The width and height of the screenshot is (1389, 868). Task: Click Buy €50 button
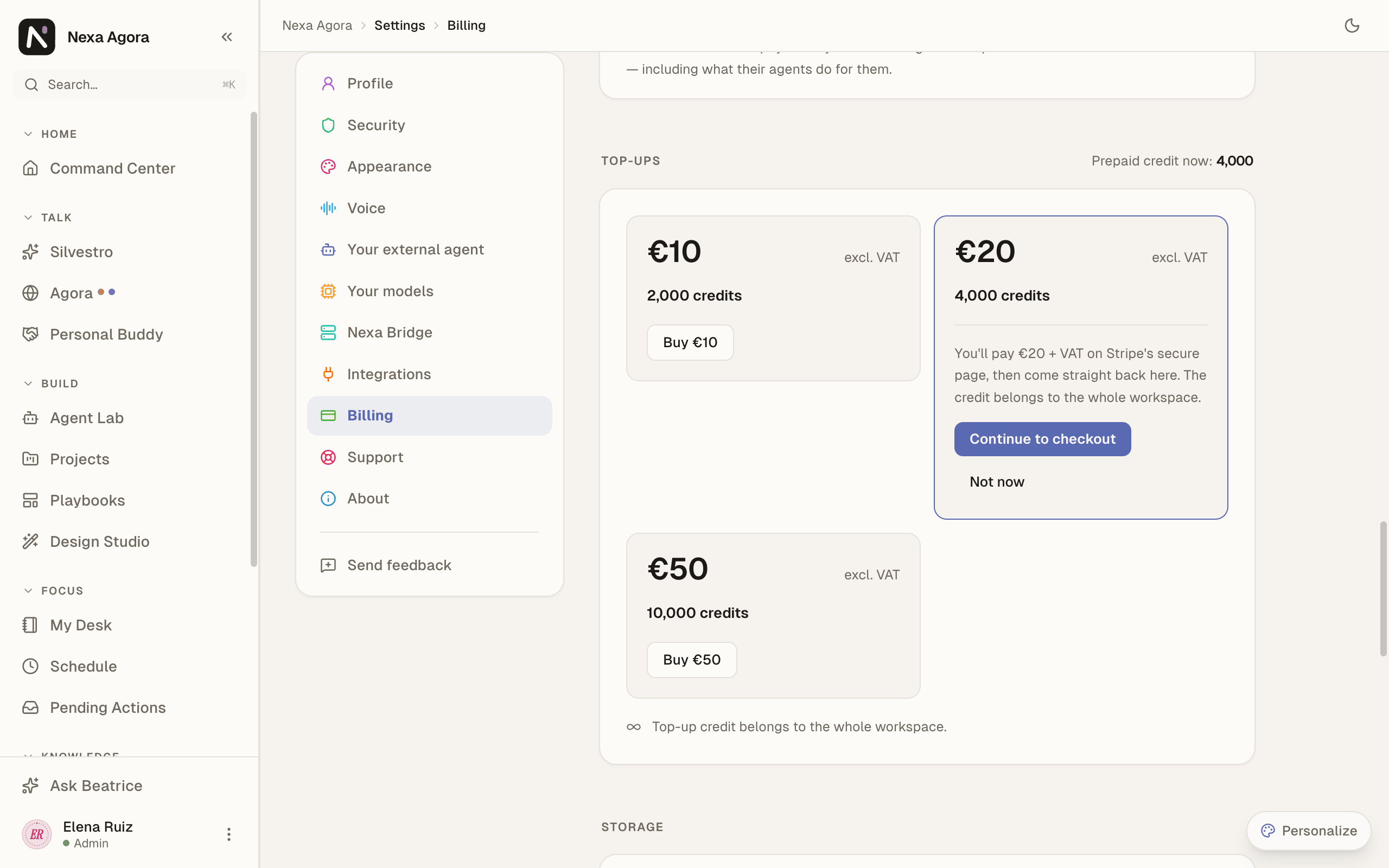[x=692, y=660]
